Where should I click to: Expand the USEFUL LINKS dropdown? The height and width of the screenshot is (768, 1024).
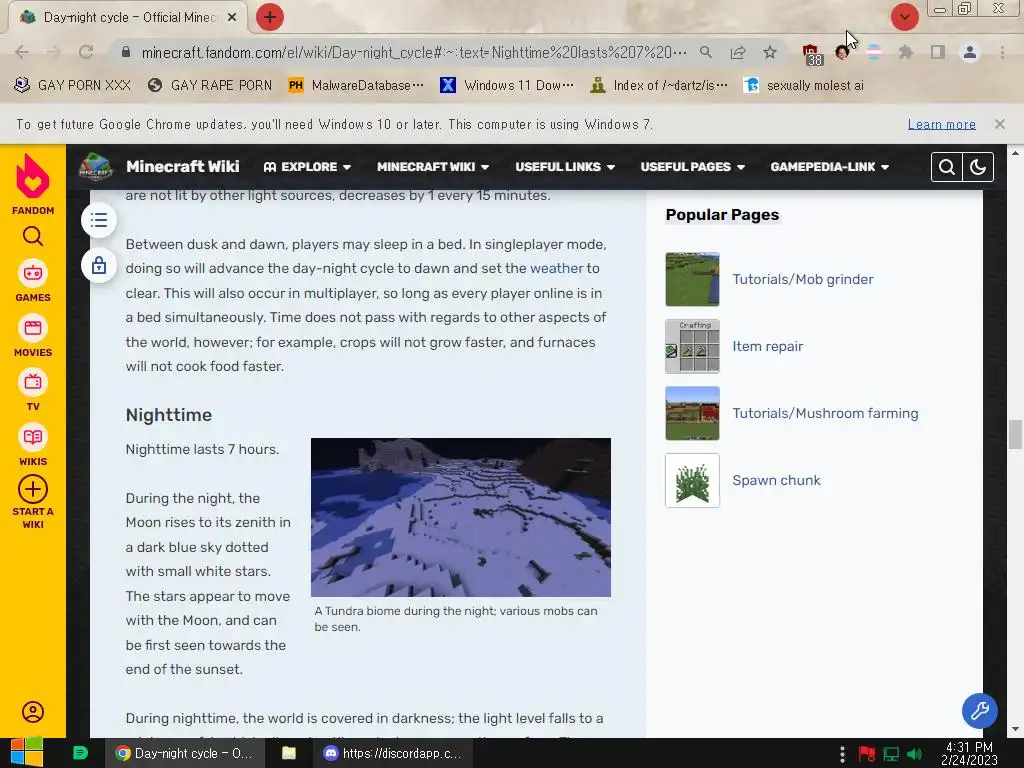click(565, 167)
